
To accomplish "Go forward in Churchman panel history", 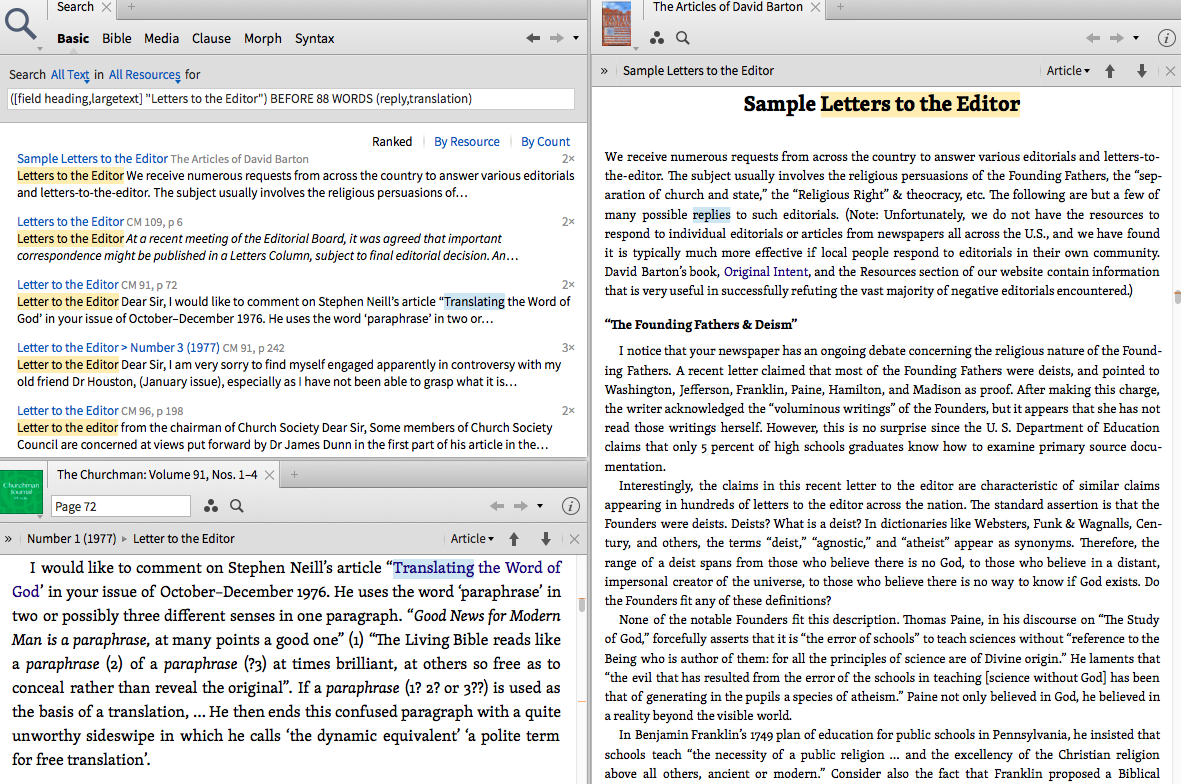I will point(520,506).
